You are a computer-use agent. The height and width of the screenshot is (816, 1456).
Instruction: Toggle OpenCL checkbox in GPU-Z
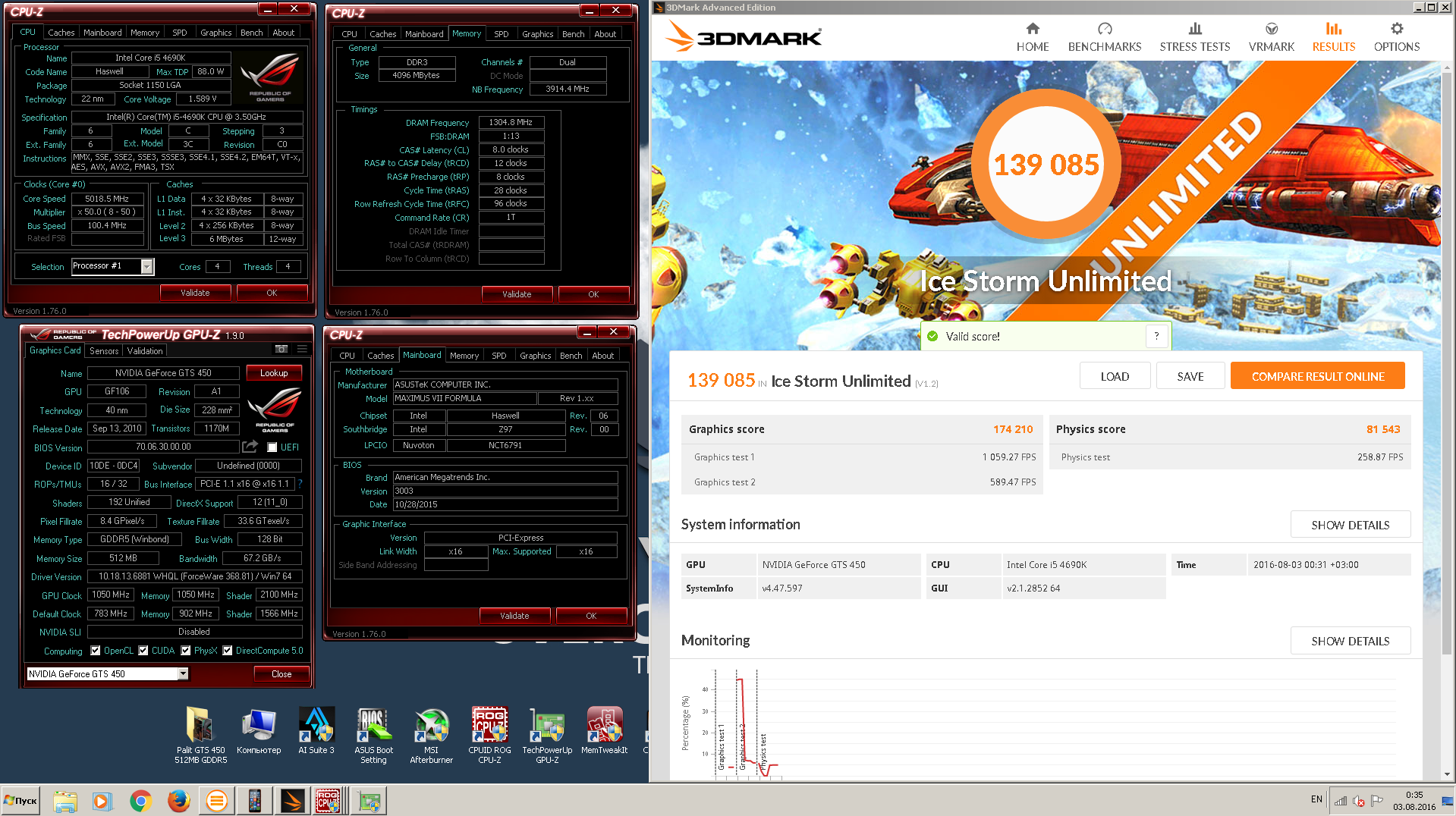96,651
